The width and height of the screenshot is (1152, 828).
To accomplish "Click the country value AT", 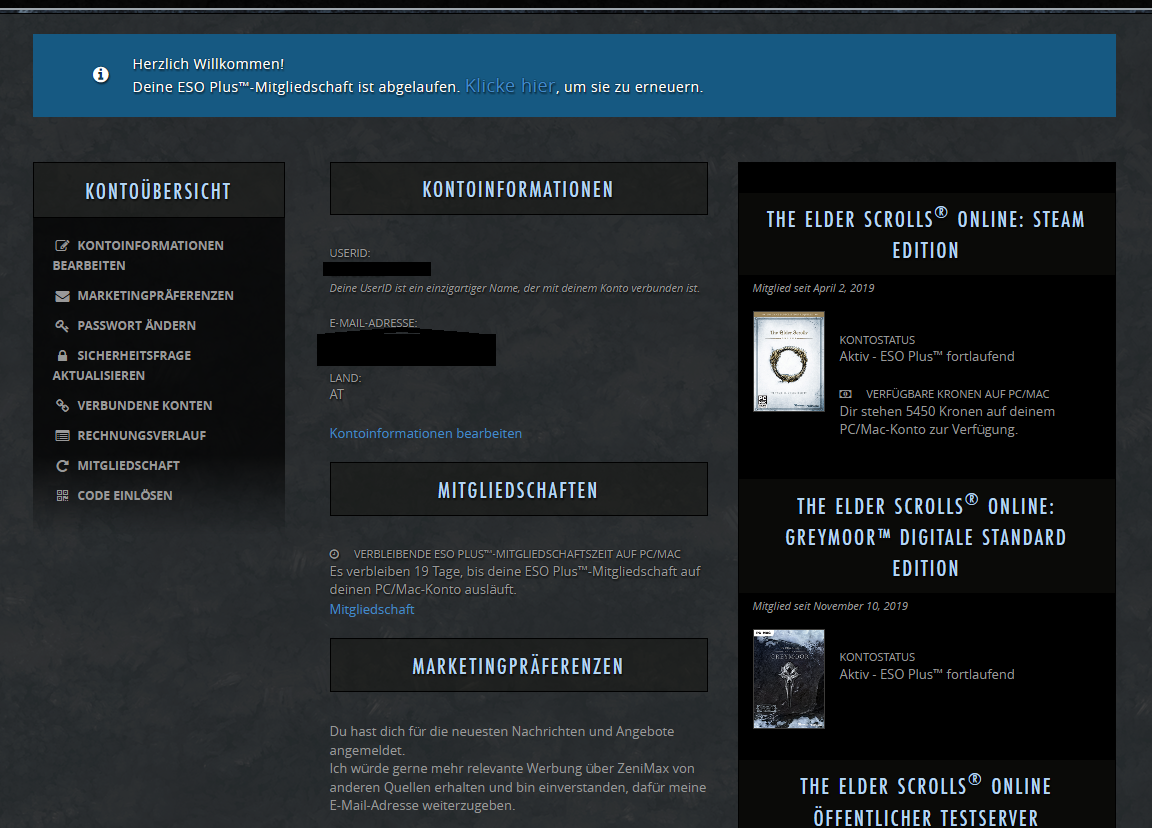I will 336,395.
